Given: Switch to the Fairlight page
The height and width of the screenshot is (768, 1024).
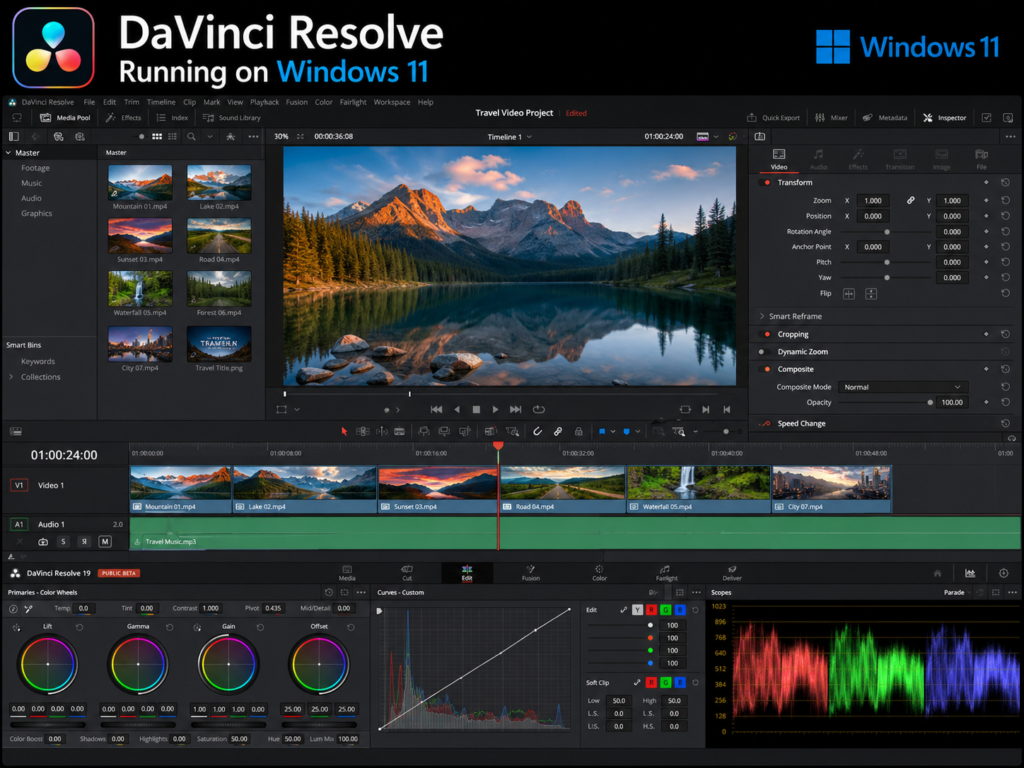Looking at the screenshot, I should coord(666,573).
